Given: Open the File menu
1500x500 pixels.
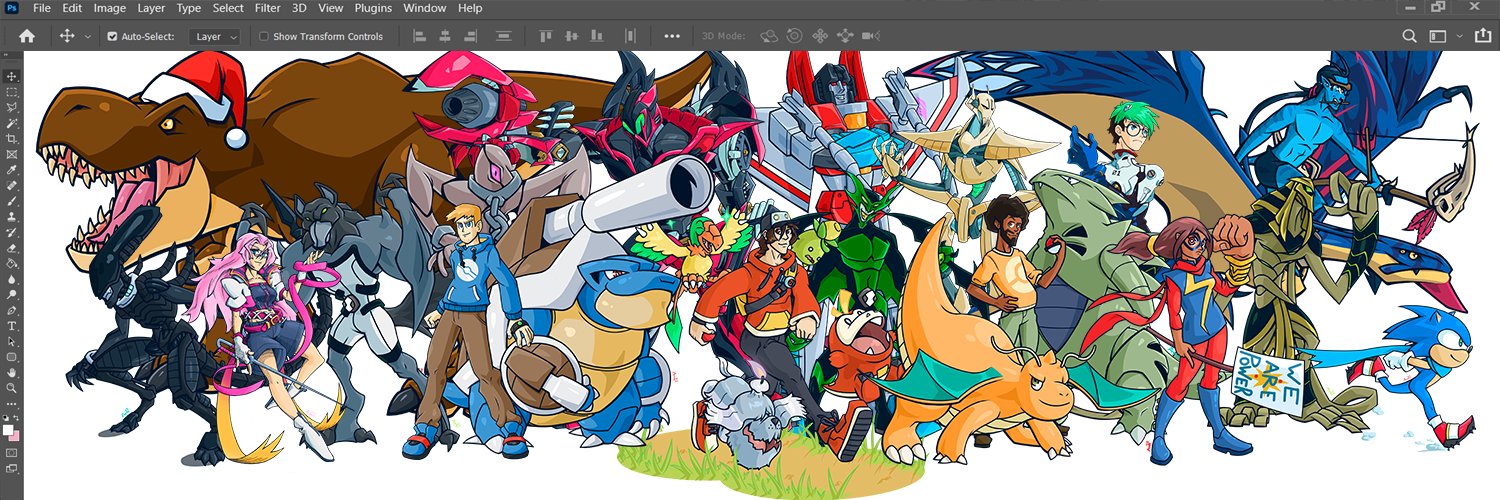Looking at the screenshot, I should point(41,8).
